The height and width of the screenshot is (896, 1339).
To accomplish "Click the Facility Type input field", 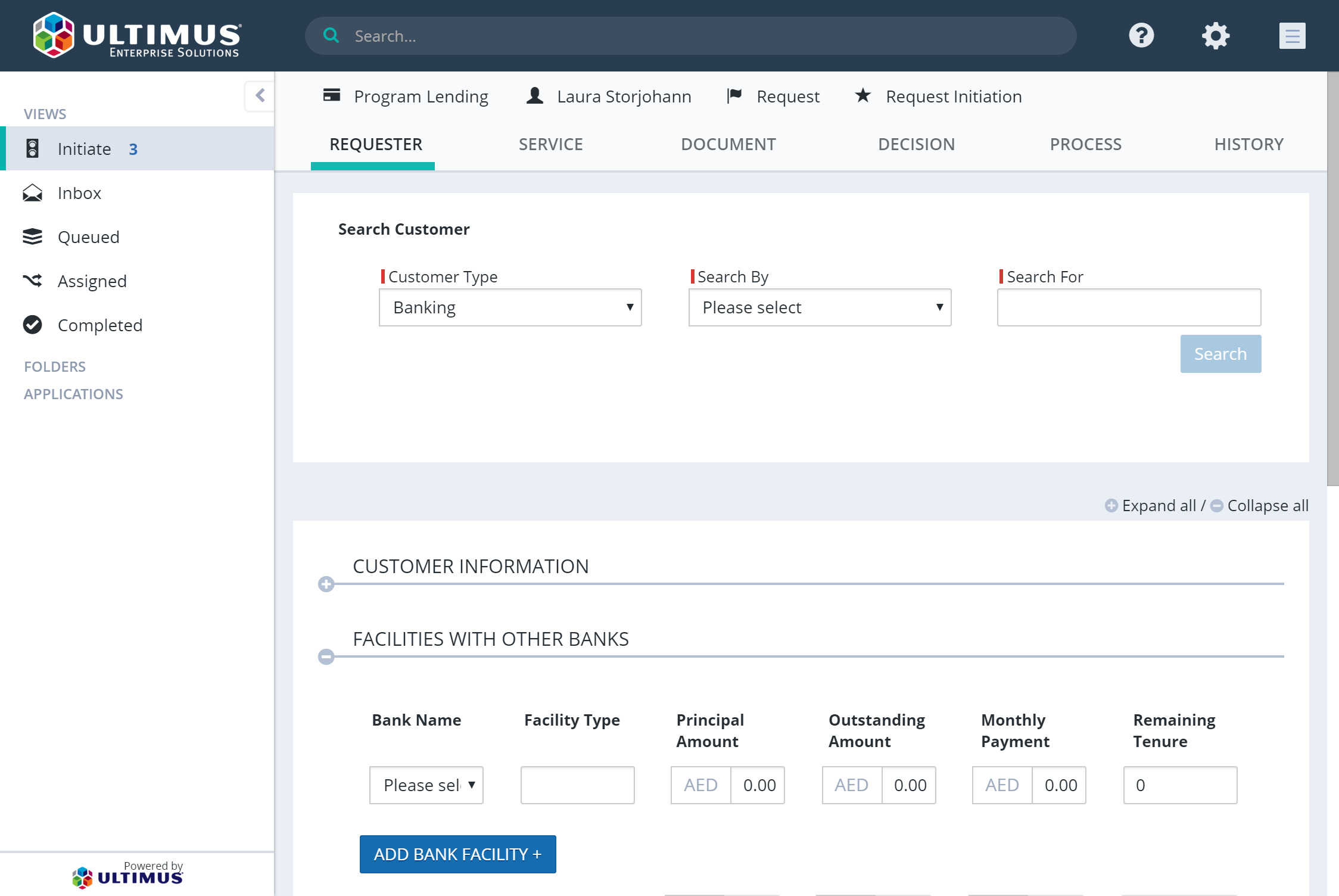I will click(578, 785).
